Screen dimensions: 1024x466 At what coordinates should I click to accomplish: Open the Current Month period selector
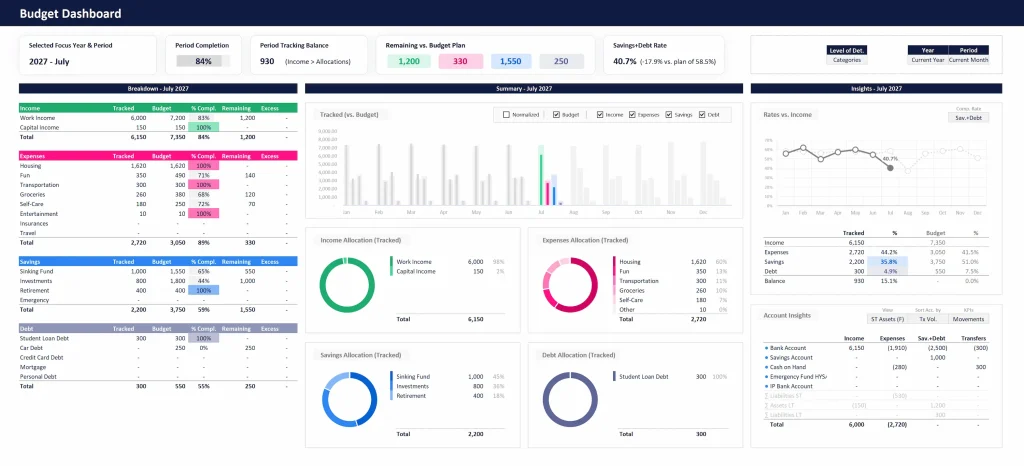968,60
